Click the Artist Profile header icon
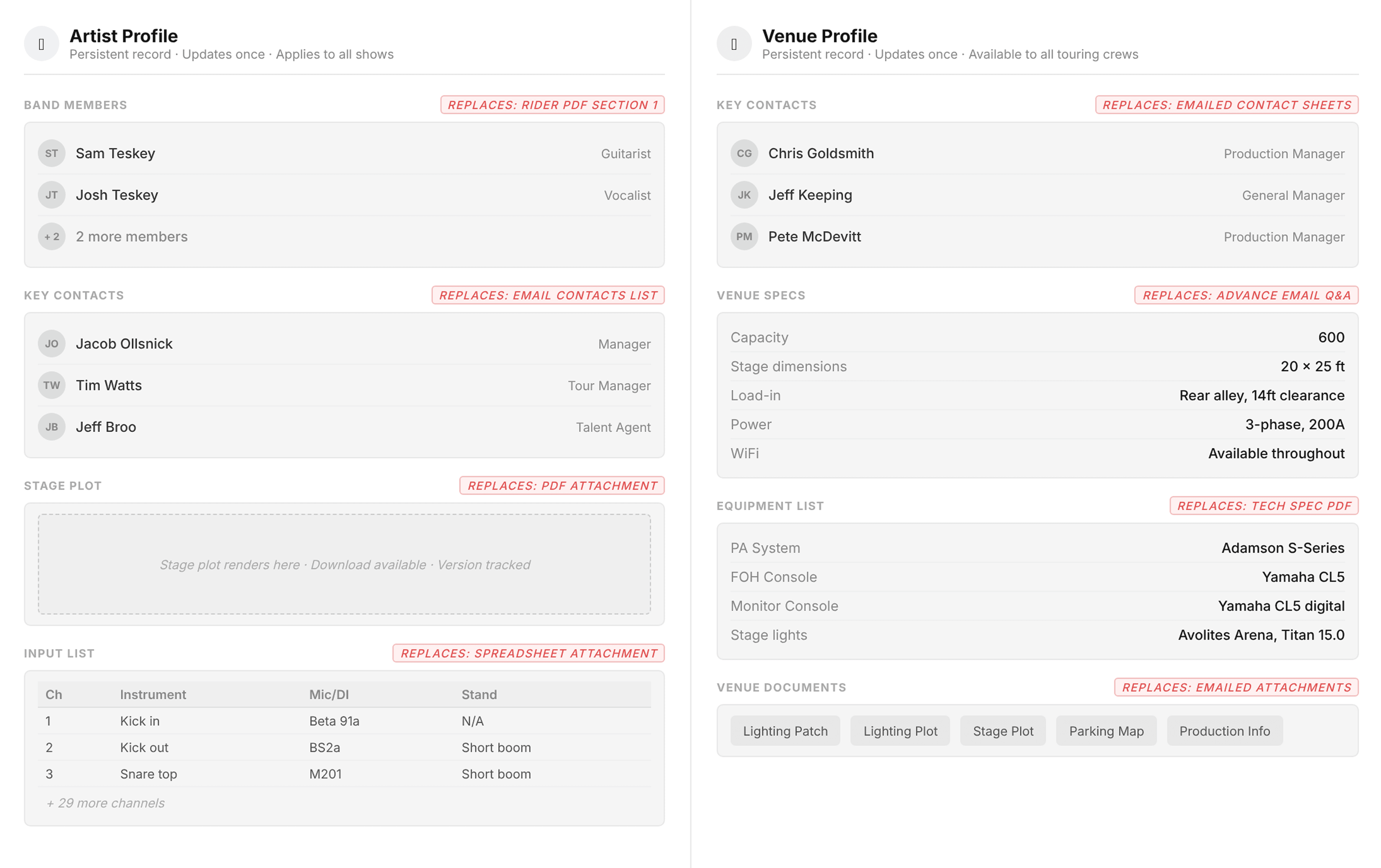Screen dimensions: 1381x868 coord(41,44)
